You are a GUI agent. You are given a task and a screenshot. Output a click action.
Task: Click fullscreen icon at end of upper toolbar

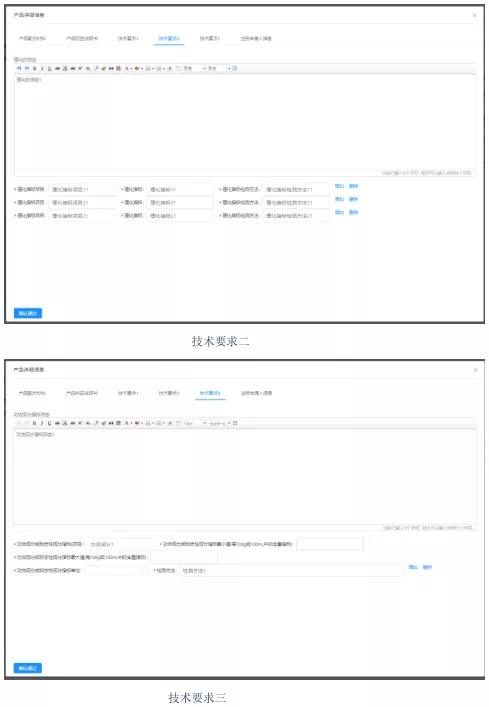pos(235,69)
